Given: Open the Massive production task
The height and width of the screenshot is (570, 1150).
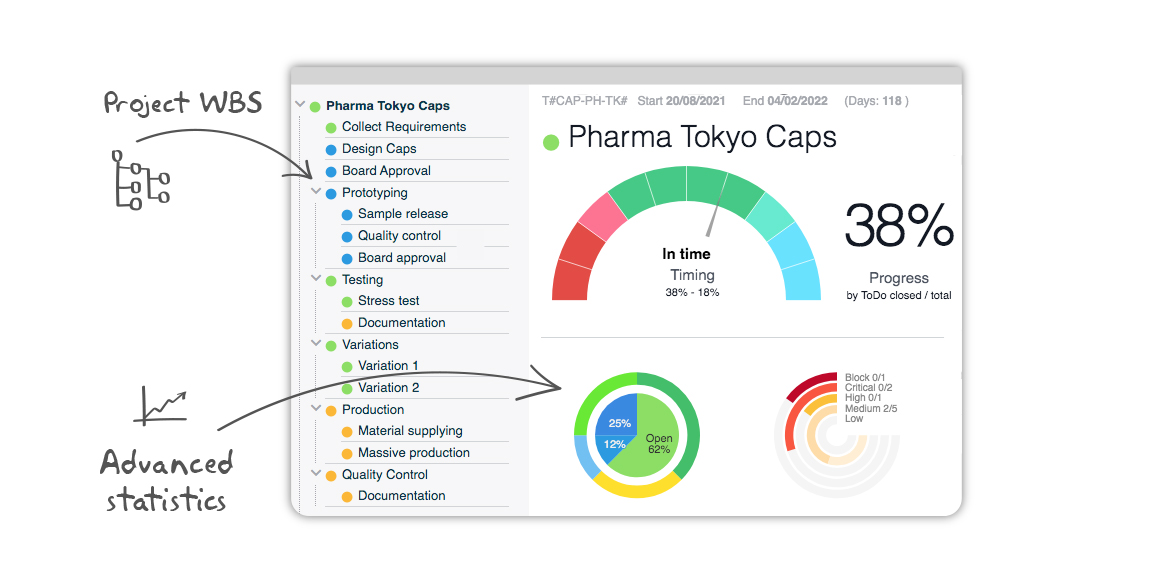Looking at the screenshot, I should pos(413,453).
